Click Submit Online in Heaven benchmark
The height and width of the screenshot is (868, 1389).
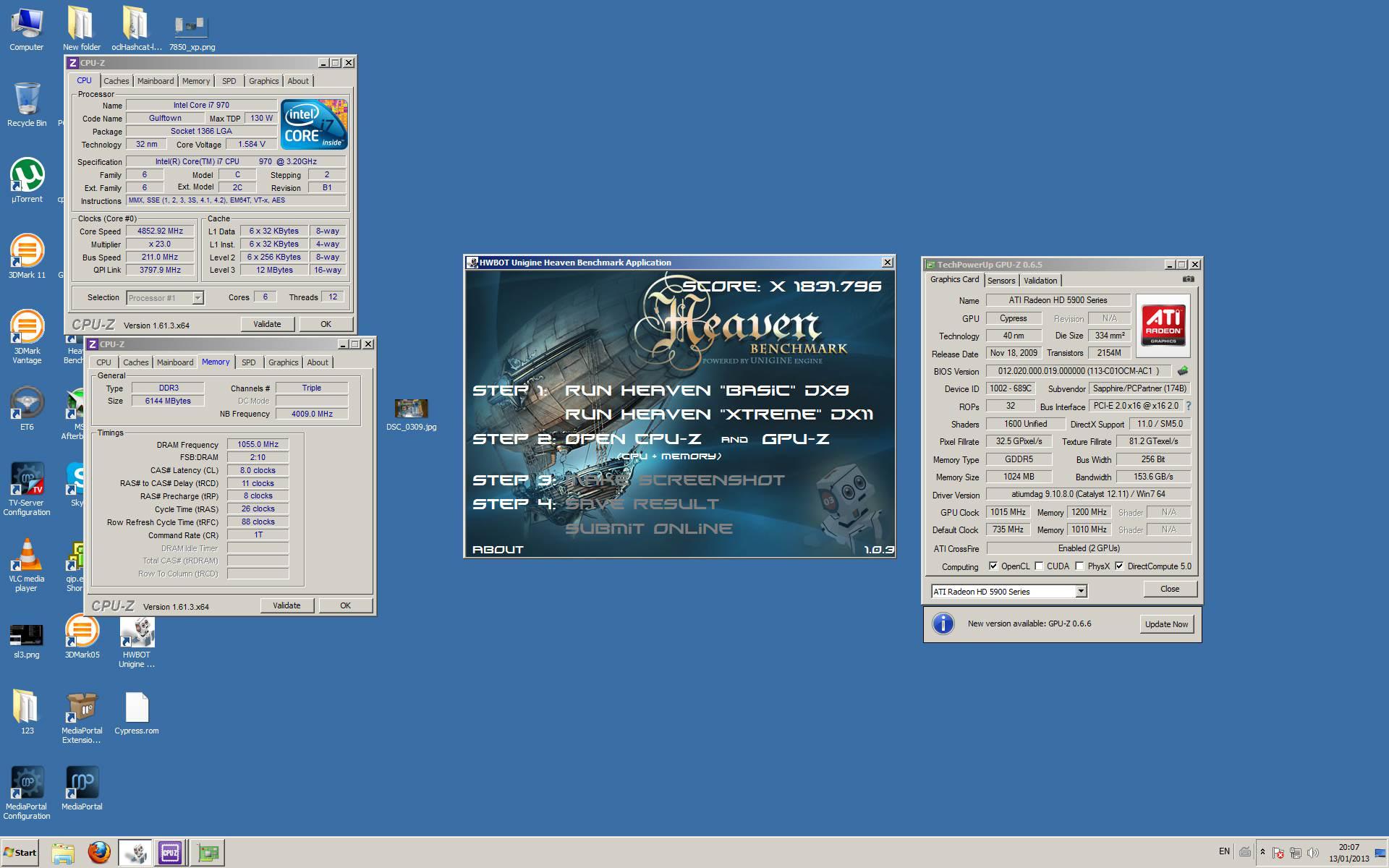pos(648,529)
